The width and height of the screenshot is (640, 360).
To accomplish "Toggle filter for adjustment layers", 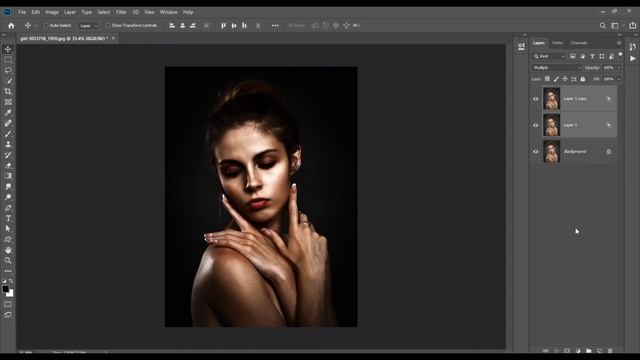I will click(x=582, y=56).
